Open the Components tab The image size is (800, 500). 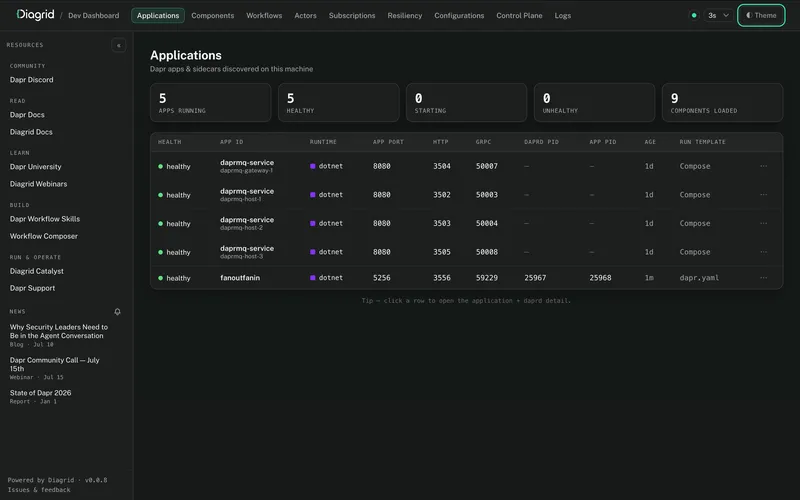213,15
